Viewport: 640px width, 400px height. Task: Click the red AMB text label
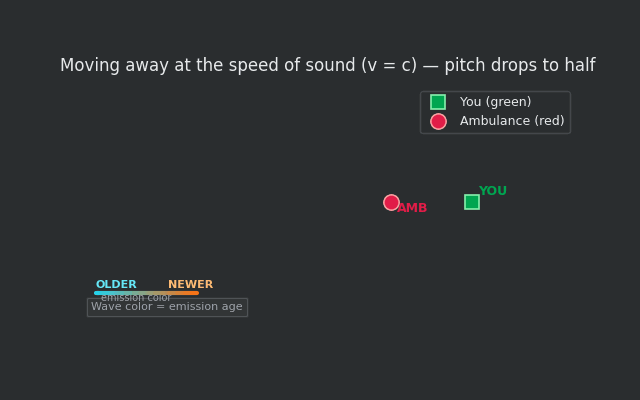pos(412,208)
